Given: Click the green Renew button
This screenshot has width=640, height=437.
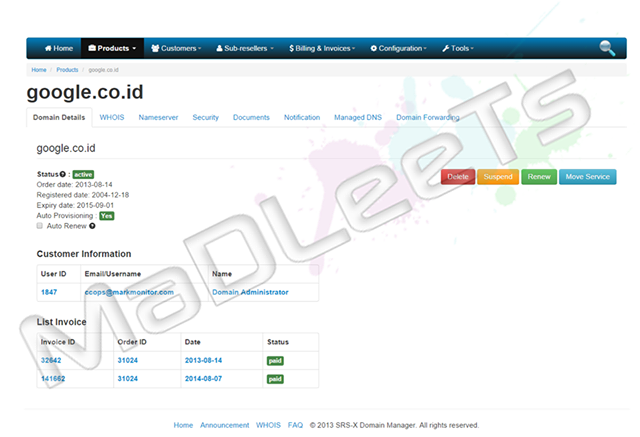Looking at the screenshot, I should [x=539, y=177].
